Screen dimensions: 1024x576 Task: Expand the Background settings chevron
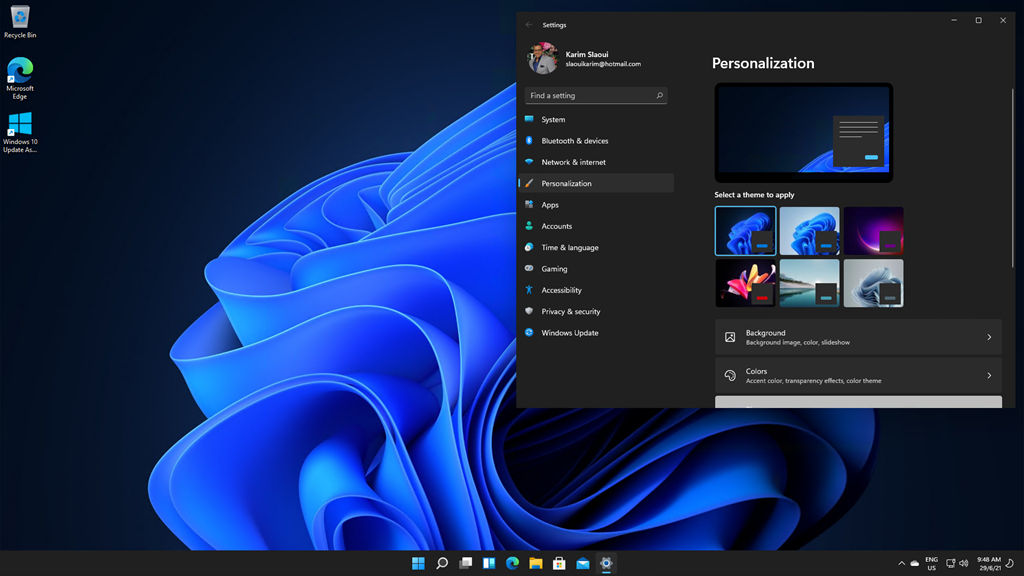(x=989, y=337)
